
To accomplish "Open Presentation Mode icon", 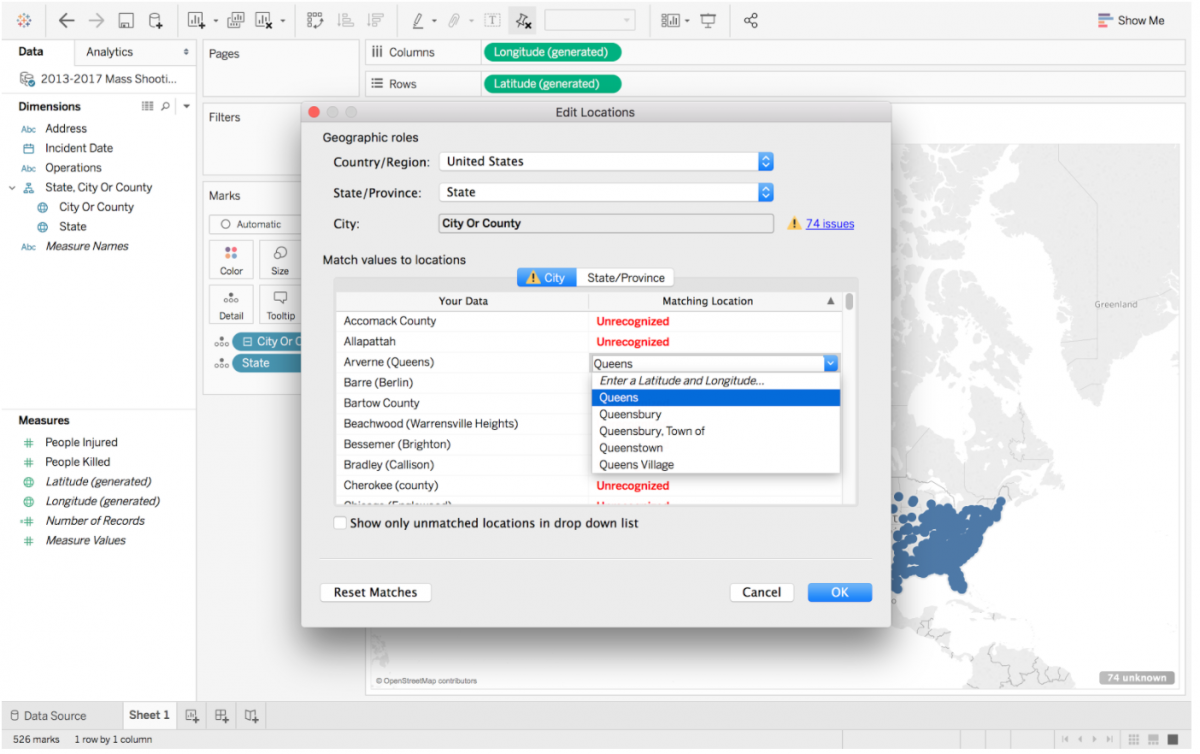I will click(x=707, y=19).
